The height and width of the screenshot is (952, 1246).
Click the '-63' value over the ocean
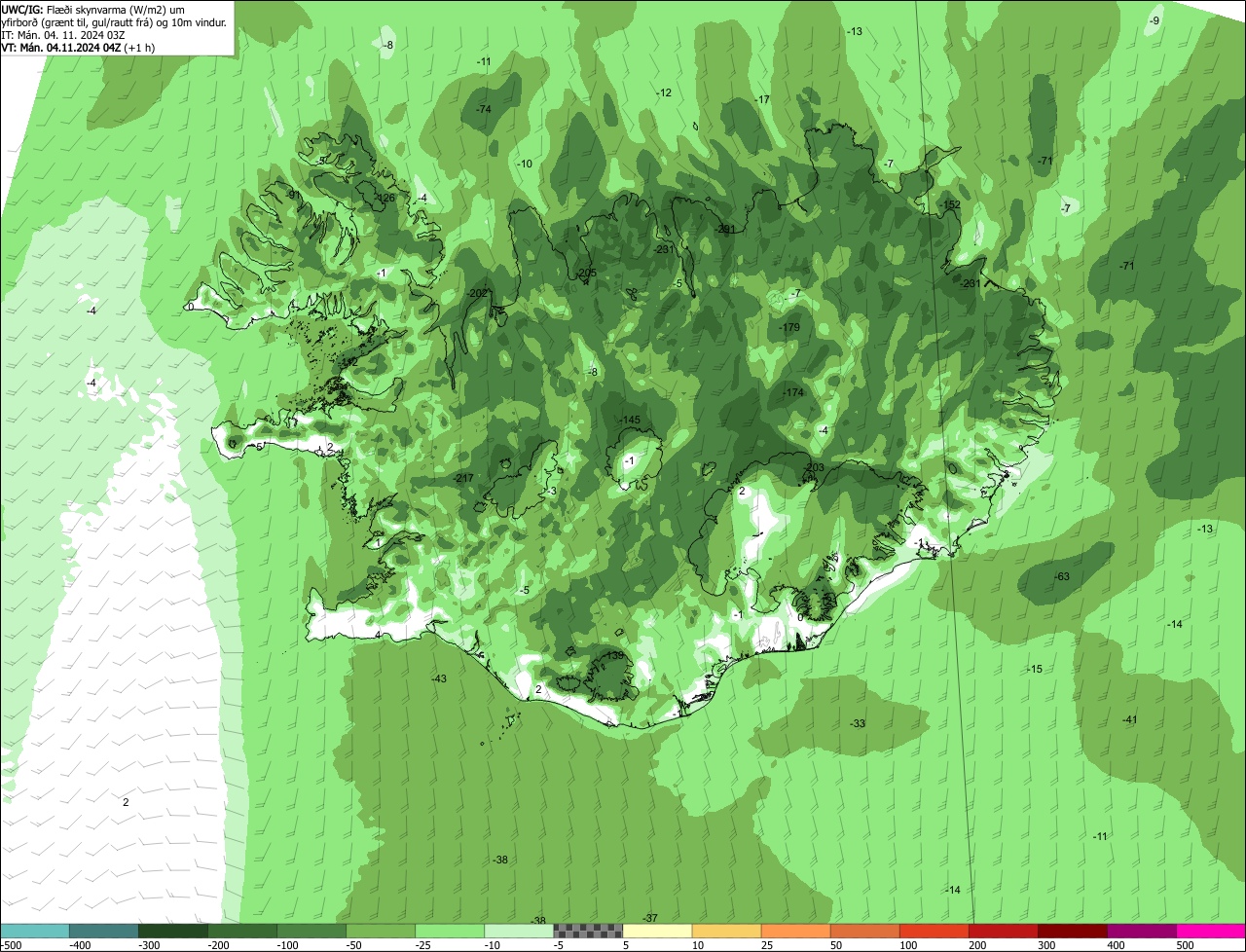(1062, 577)
